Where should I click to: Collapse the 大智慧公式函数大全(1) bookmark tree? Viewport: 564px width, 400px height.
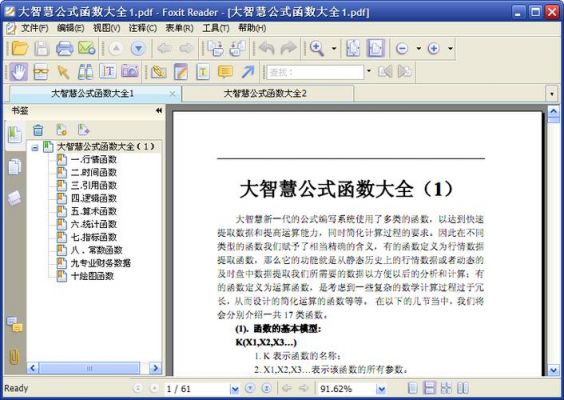click(35, 147)
